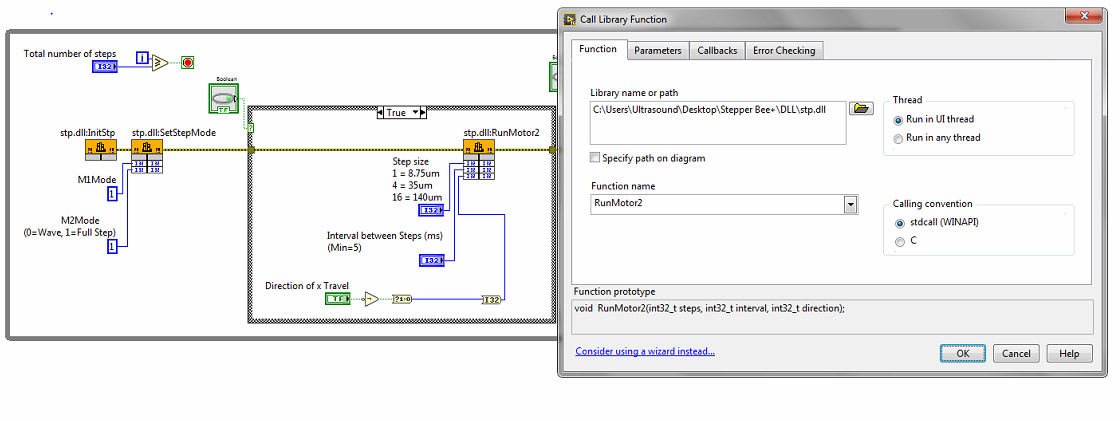Click the Interval between Steps I32 terminal
This screenshot has height=421, width=1120.
[431, 261]
